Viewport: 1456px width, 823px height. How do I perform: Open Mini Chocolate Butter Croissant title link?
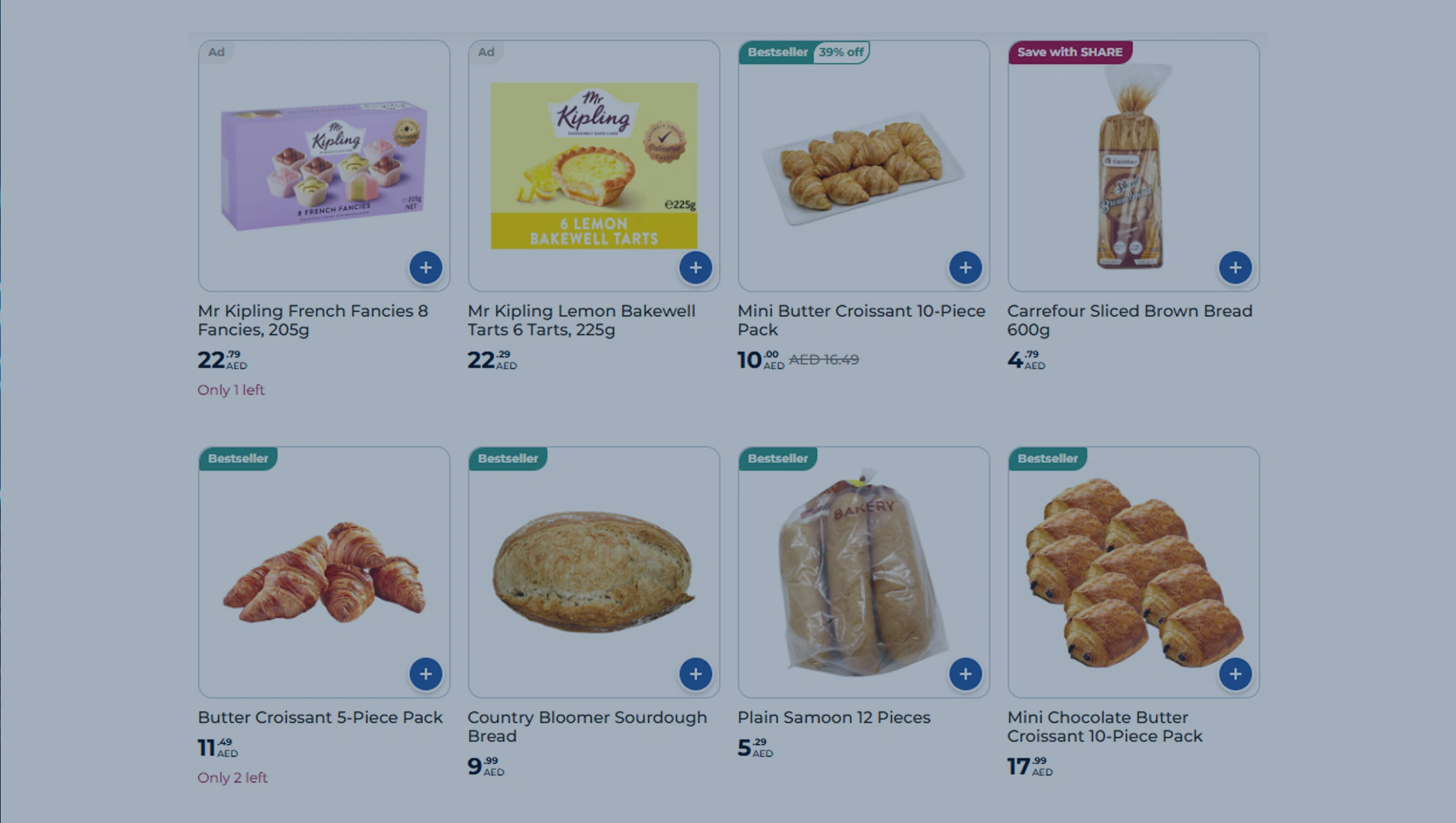coord(1104,727)
